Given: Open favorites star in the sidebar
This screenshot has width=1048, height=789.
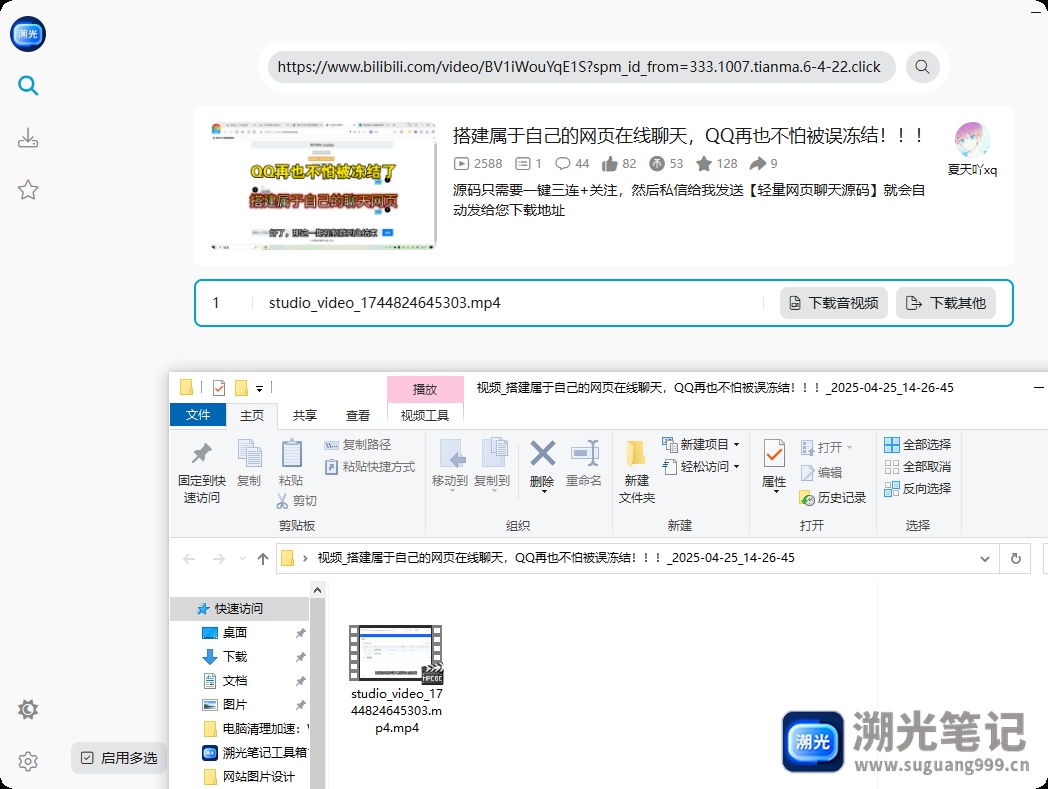Looking at the screenshot, I should point(27,190).
